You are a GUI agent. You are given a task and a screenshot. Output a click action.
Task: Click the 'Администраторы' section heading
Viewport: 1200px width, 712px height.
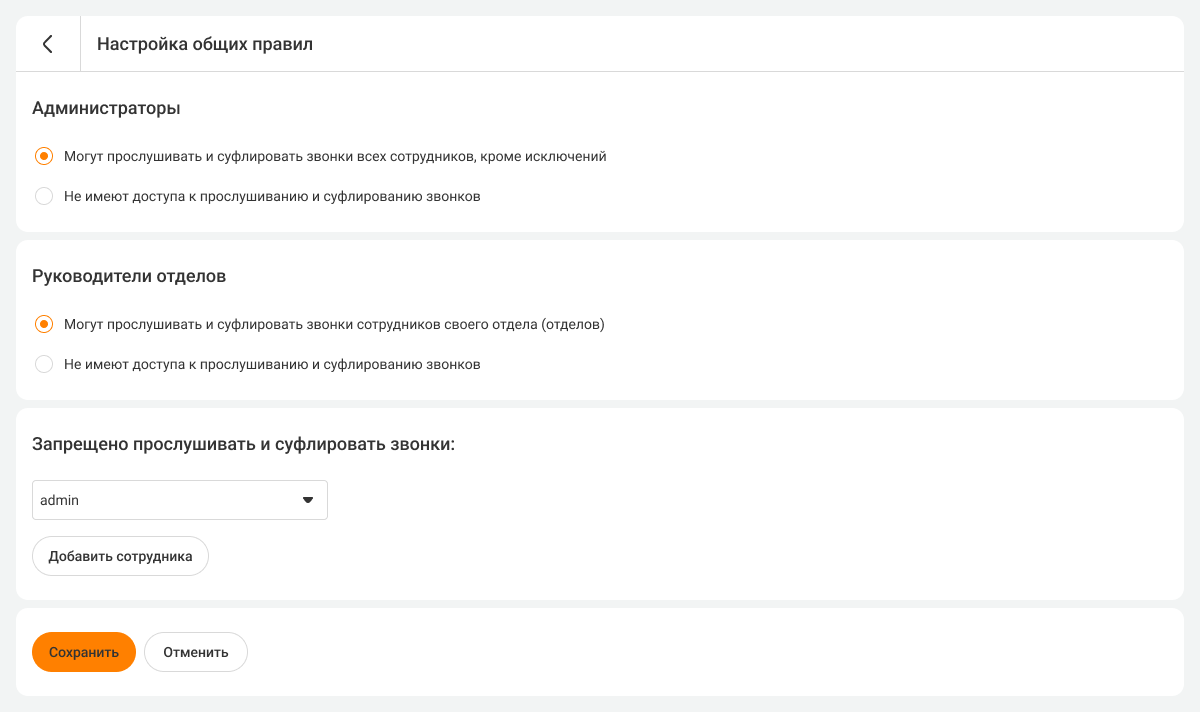[106, 108]
